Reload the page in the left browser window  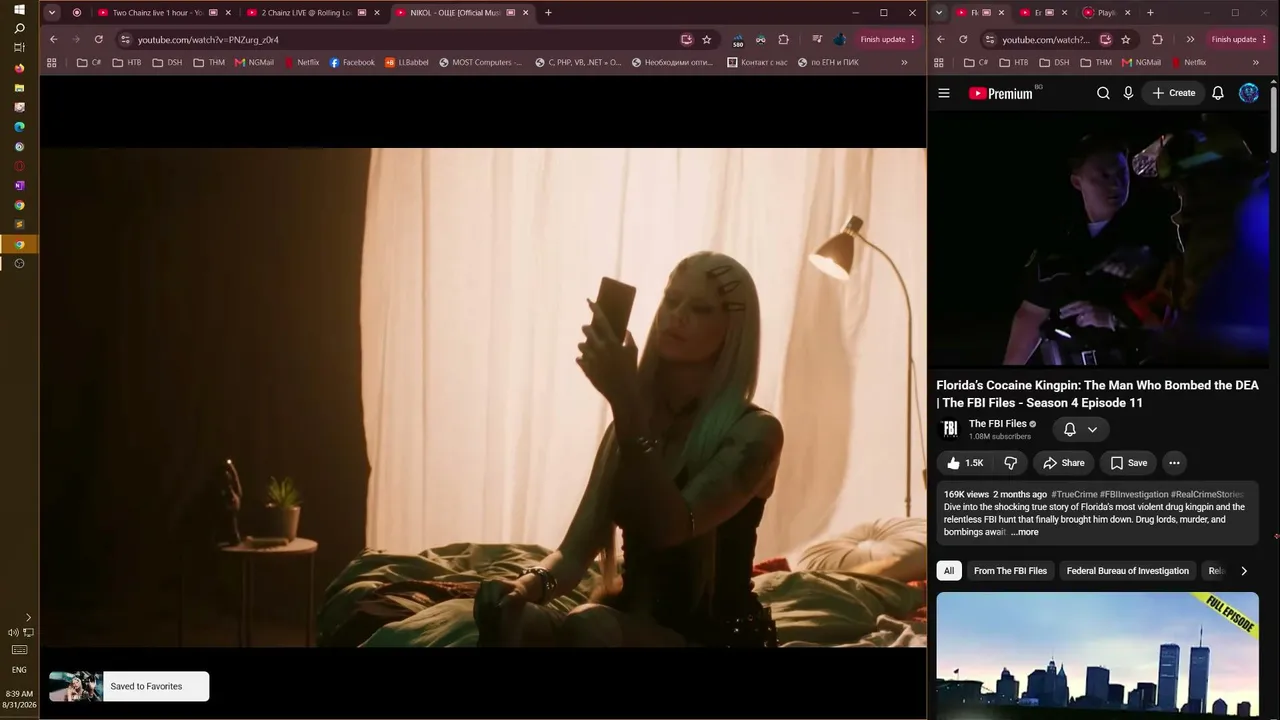(x=98, y=39)
